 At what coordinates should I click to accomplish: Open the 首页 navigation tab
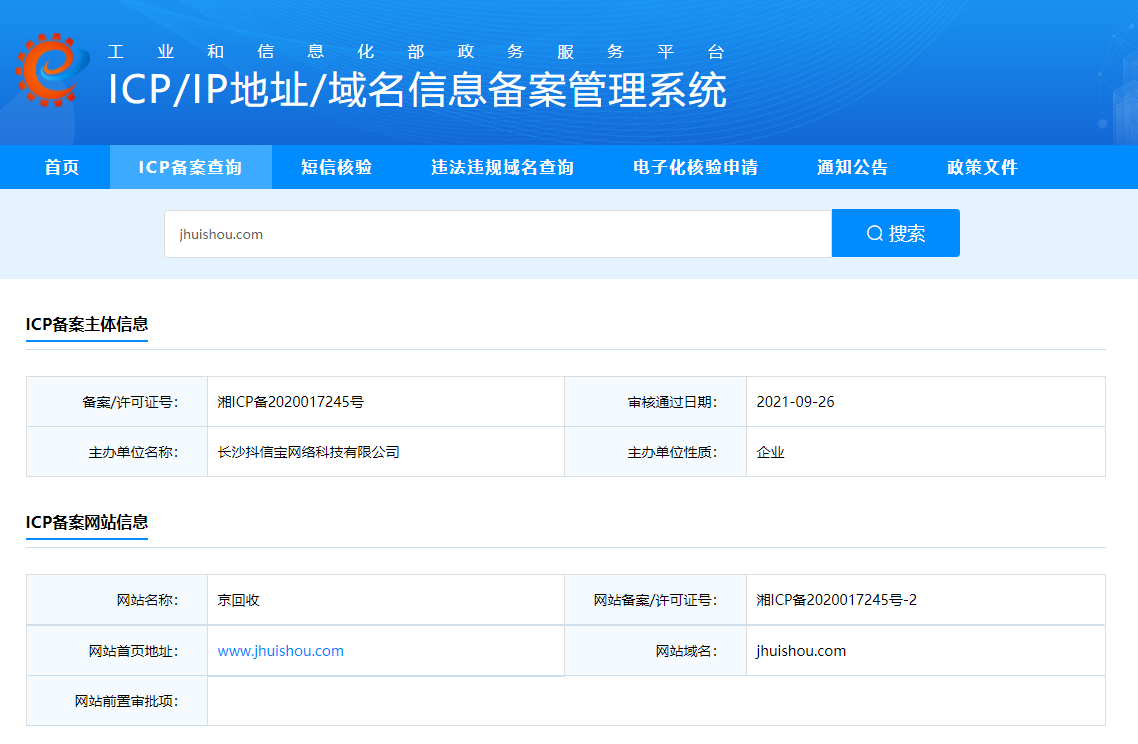tap(62, 167)
